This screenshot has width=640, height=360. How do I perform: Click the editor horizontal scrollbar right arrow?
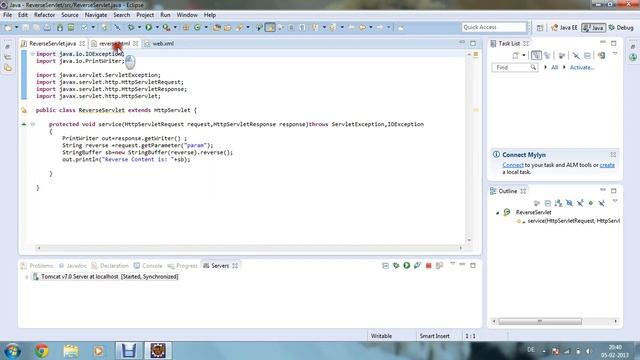pos(461,248)
